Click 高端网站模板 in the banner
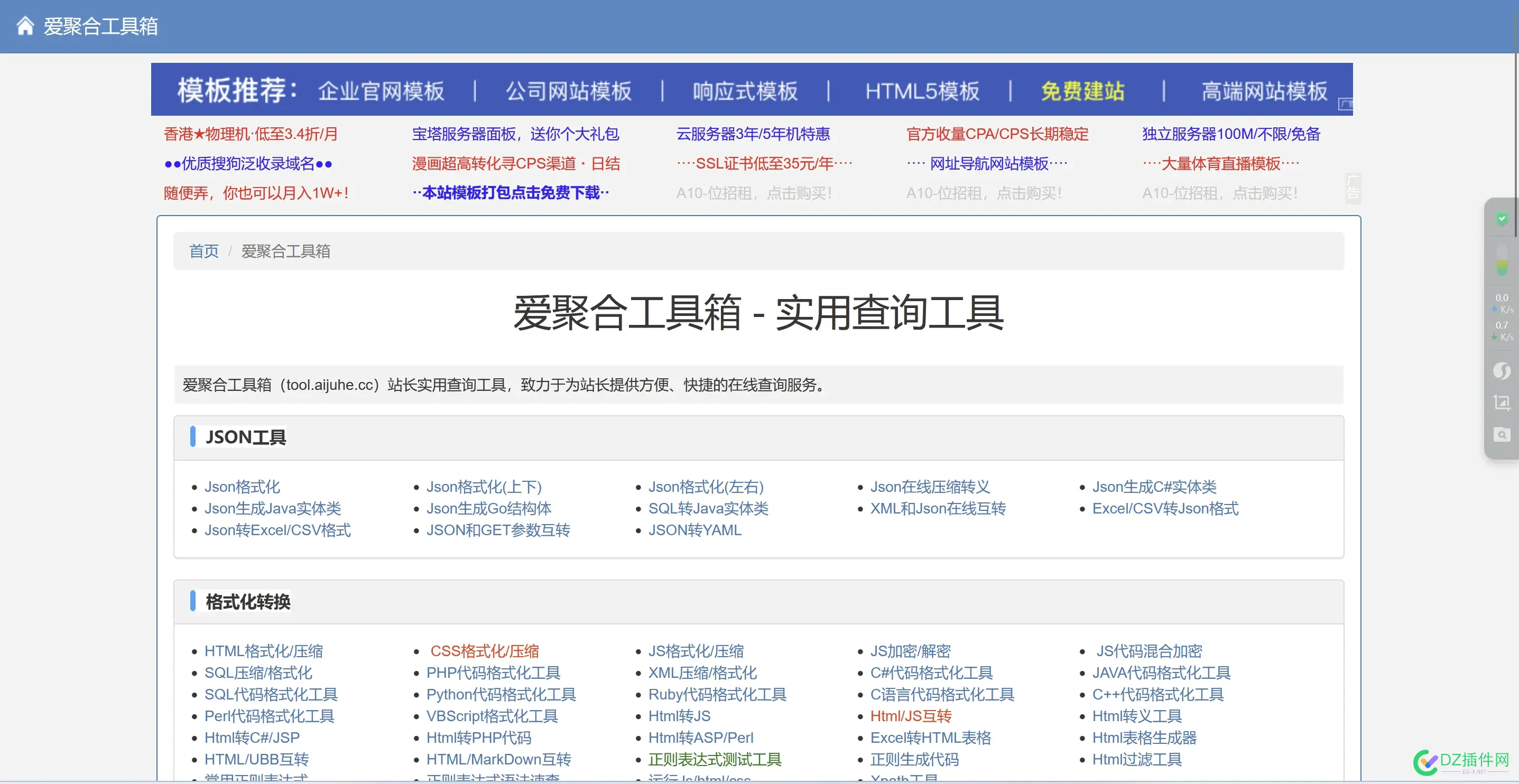 coord(1264,91)
